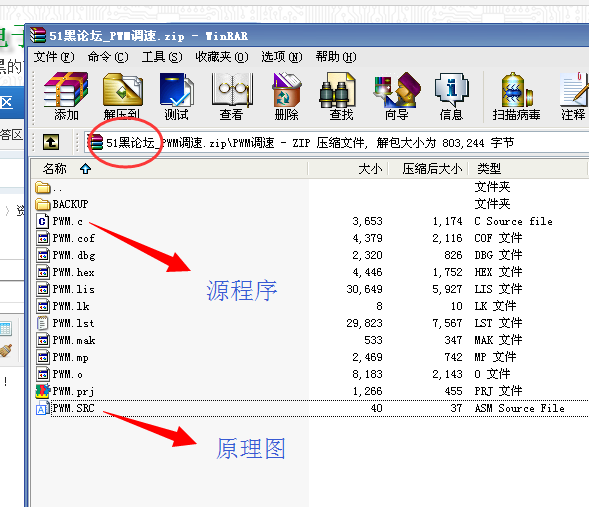Click the 注释 (Comment) toolbar icon
This screenshot has height=507, width=589.
(x=573, y=89)
